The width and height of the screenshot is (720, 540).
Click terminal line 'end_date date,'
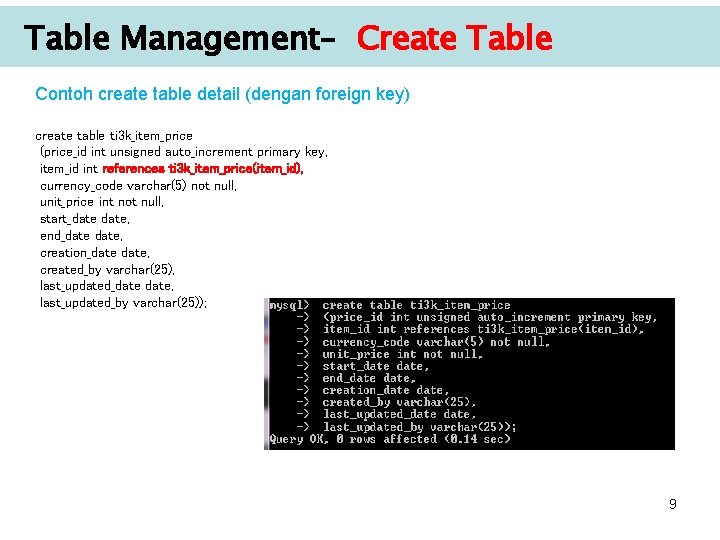coord(369,378)
